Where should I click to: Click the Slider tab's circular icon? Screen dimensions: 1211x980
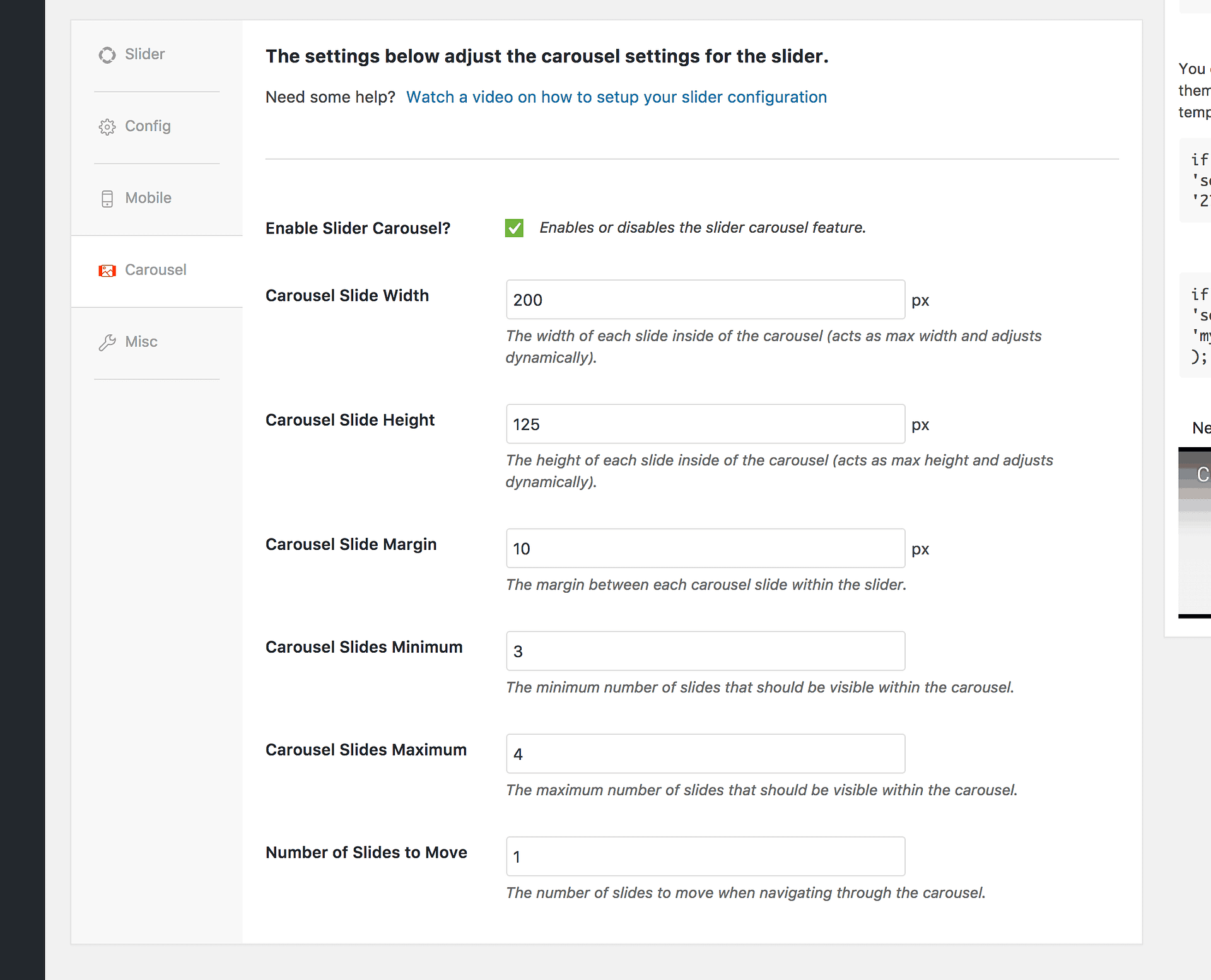(x=107, y=55)
